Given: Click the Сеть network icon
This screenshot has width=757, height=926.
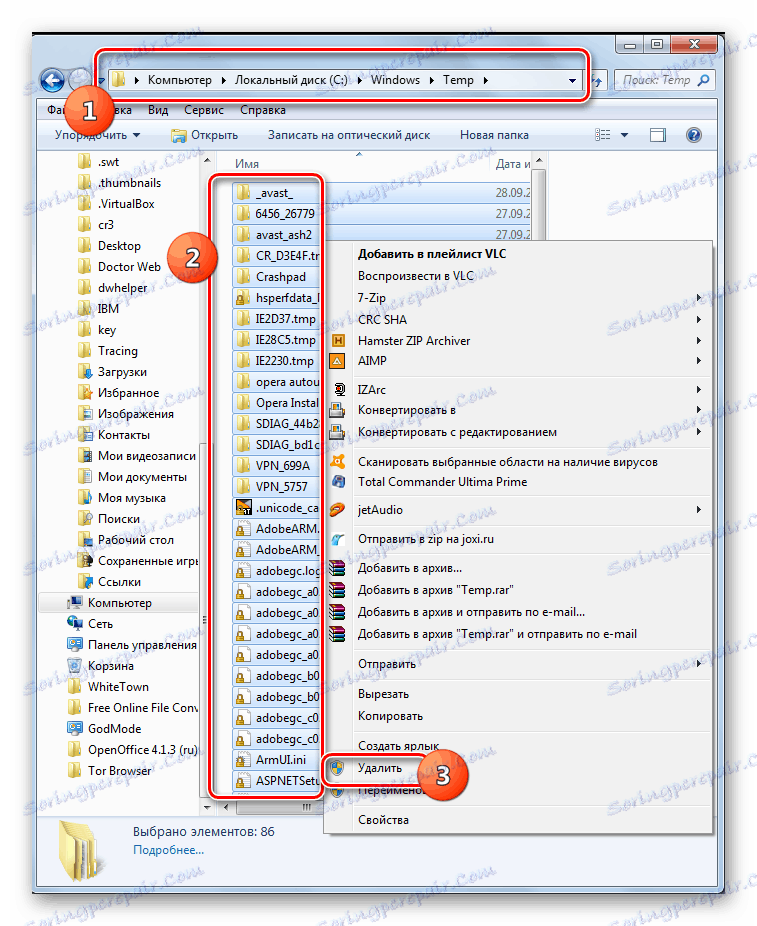Looking at the screenshot, I should point(75,624).
